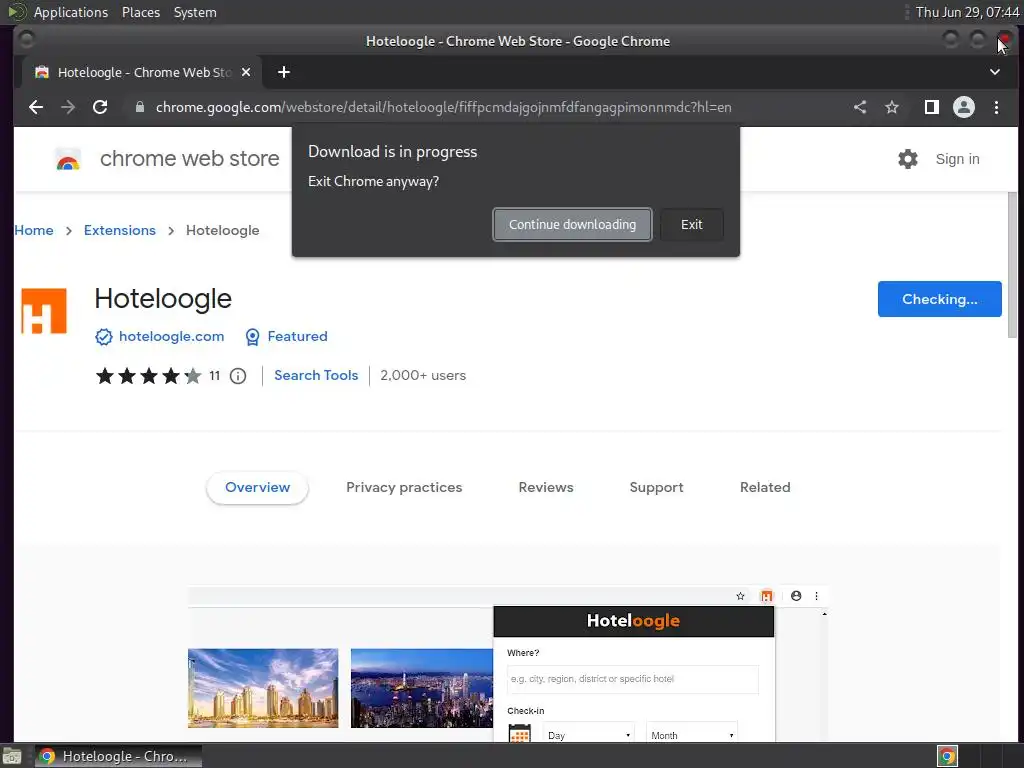Open the System menu
Screen dimensions: 1024x768
tap(195, 12)
